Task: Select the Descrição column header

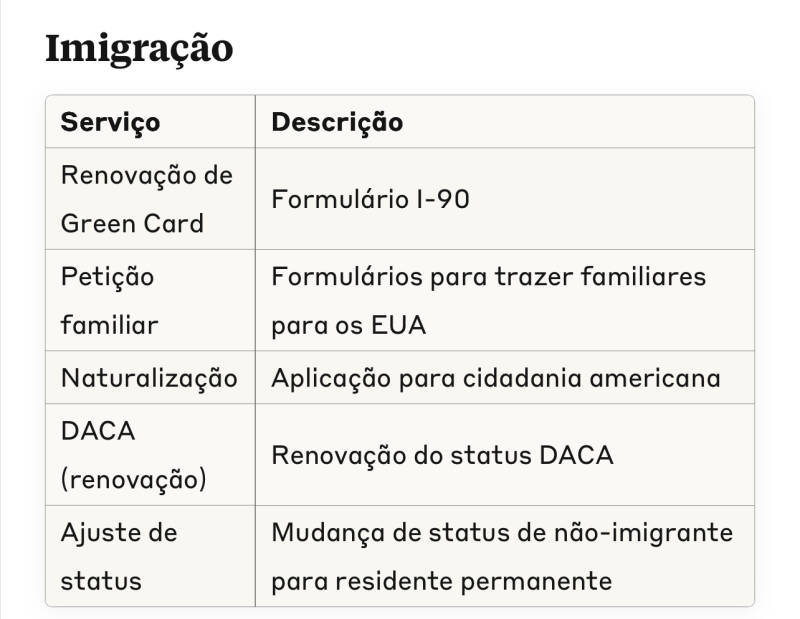Action: point(337,122)
